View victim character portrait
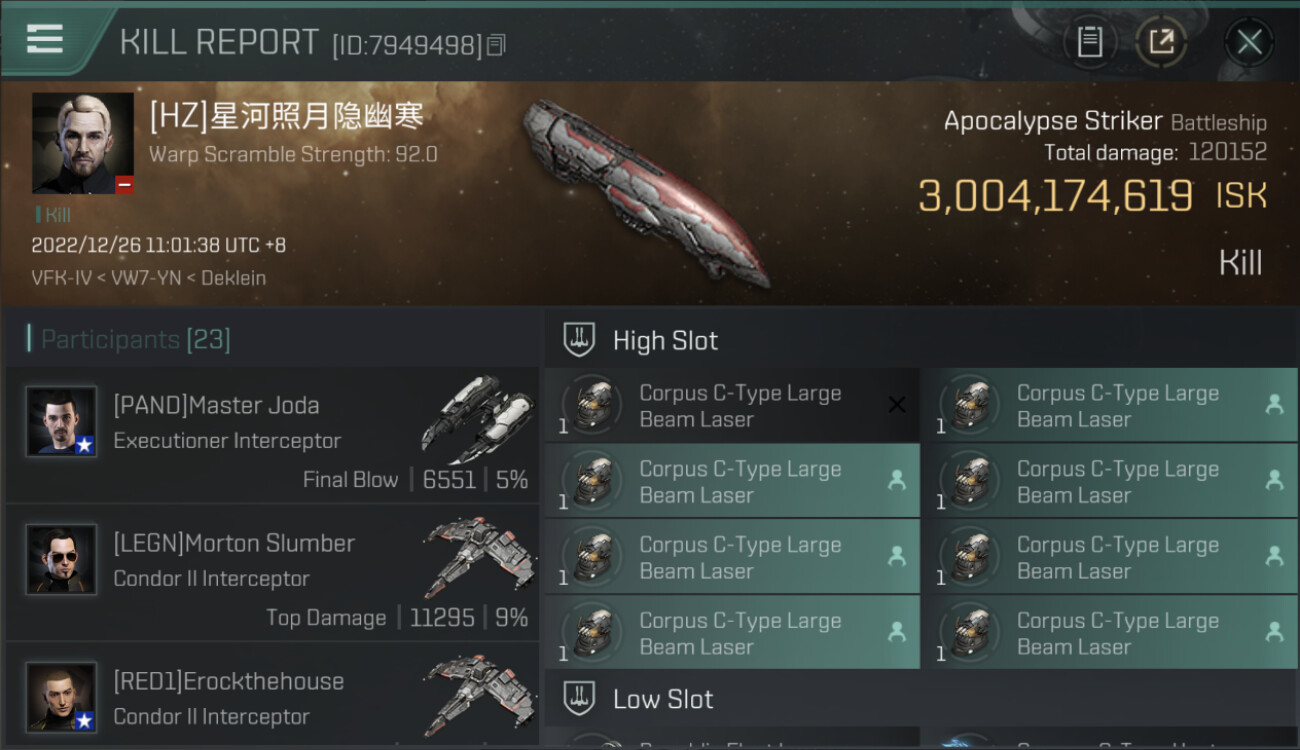1300x750 pixels. point(83,143)
